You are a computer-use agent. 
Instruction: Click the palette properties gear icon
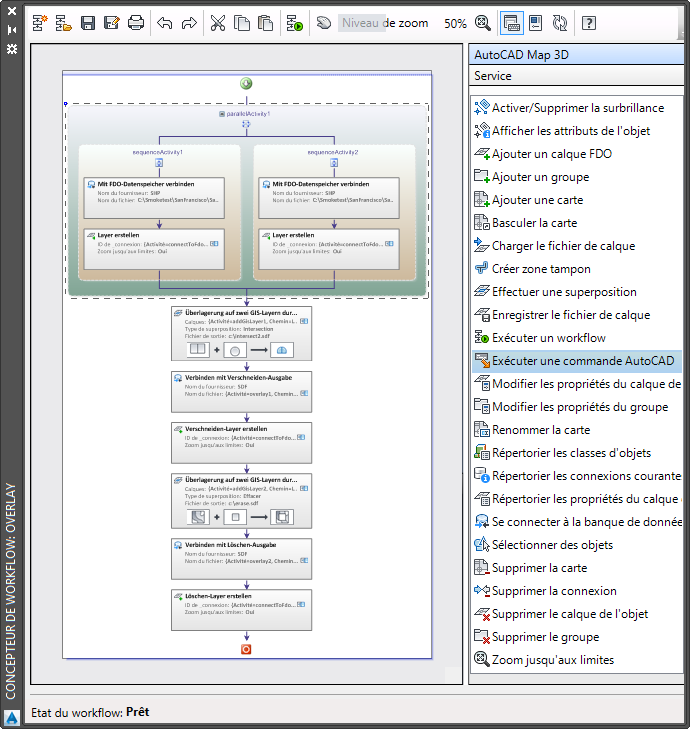[12, 49]
